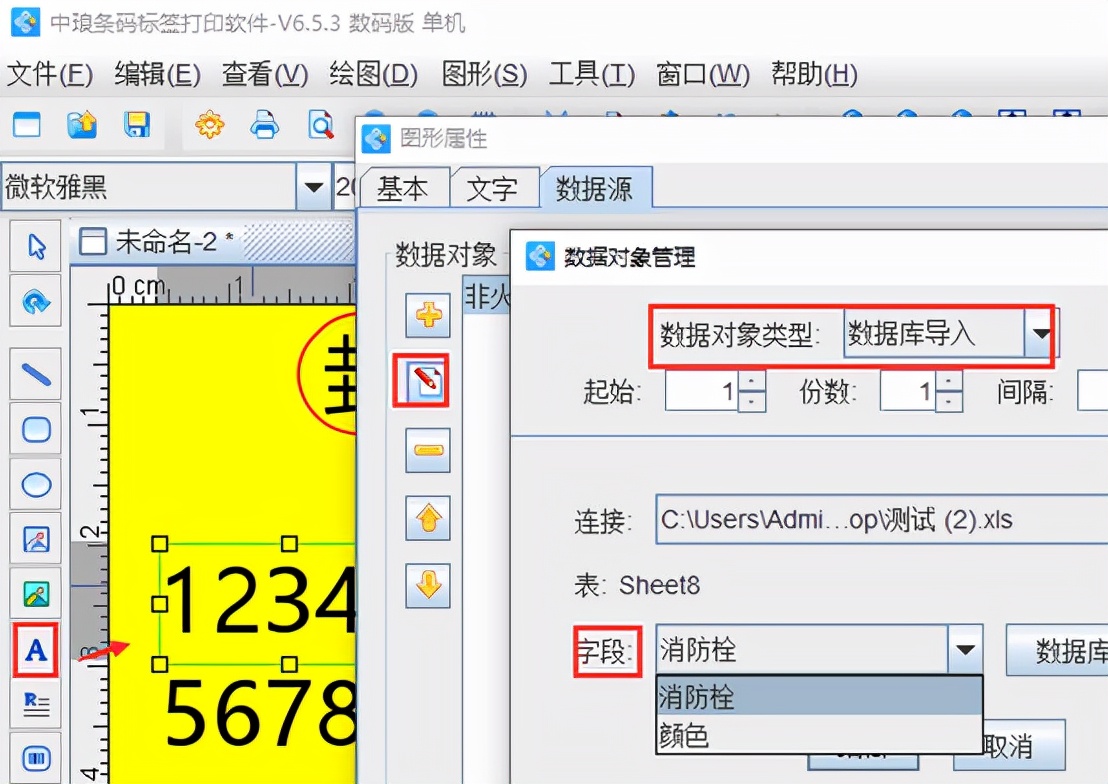Click the 份数 value input field
The image size is (1108, 784).
(x=907, y=391)
